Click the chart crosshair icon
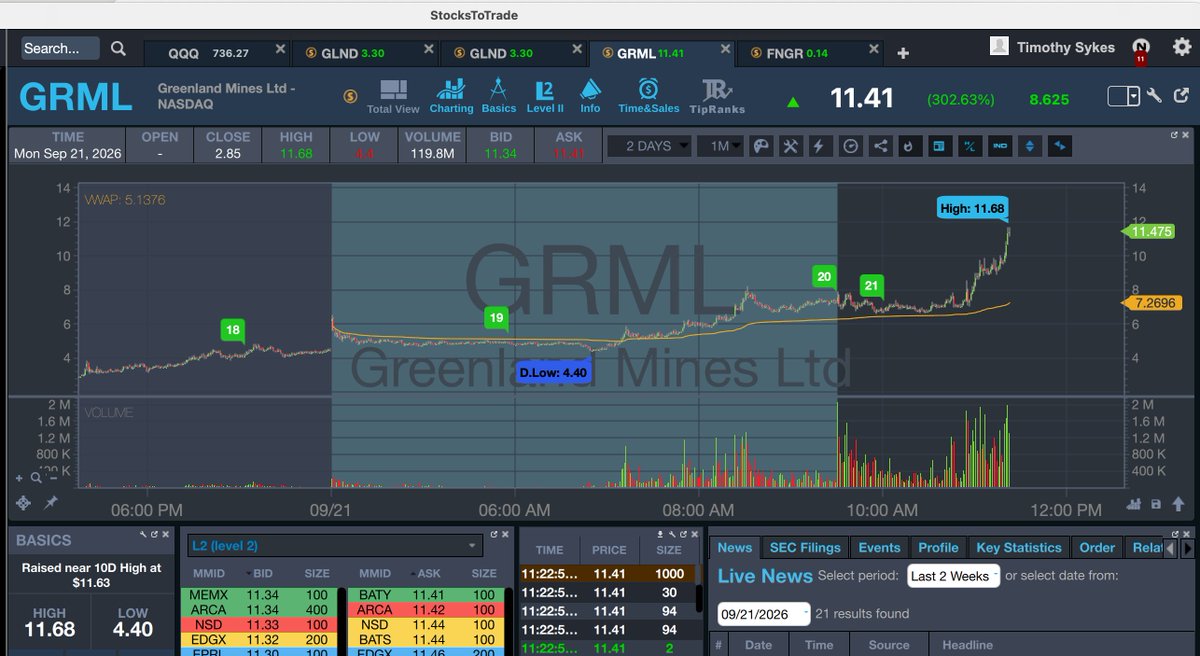The width and height of the screenshot is (1200, 656). click(x=23, y=502)
